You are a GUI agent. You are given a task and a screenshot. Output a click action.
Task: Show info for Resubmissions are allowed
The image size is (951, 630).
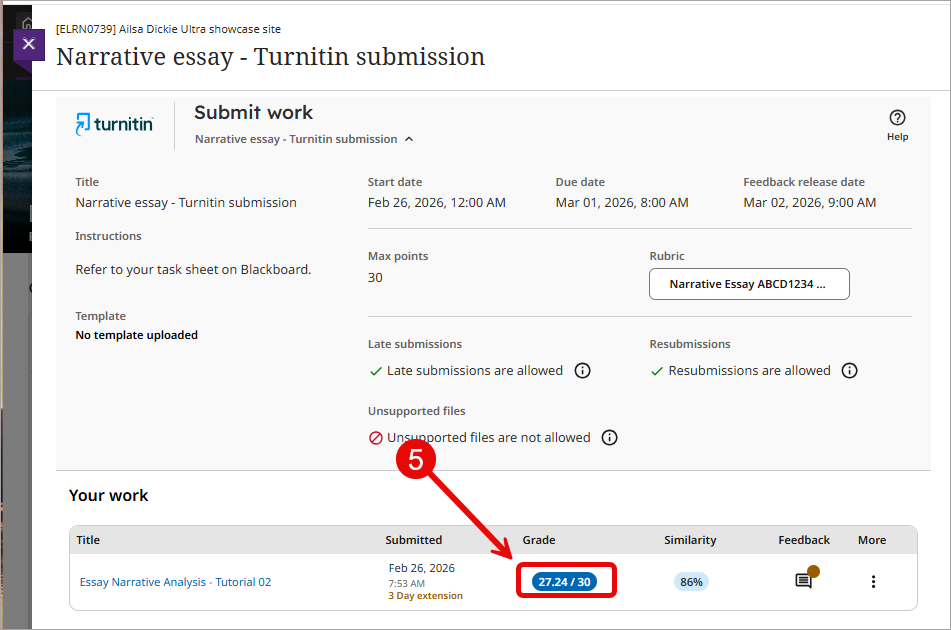(849, 371)
